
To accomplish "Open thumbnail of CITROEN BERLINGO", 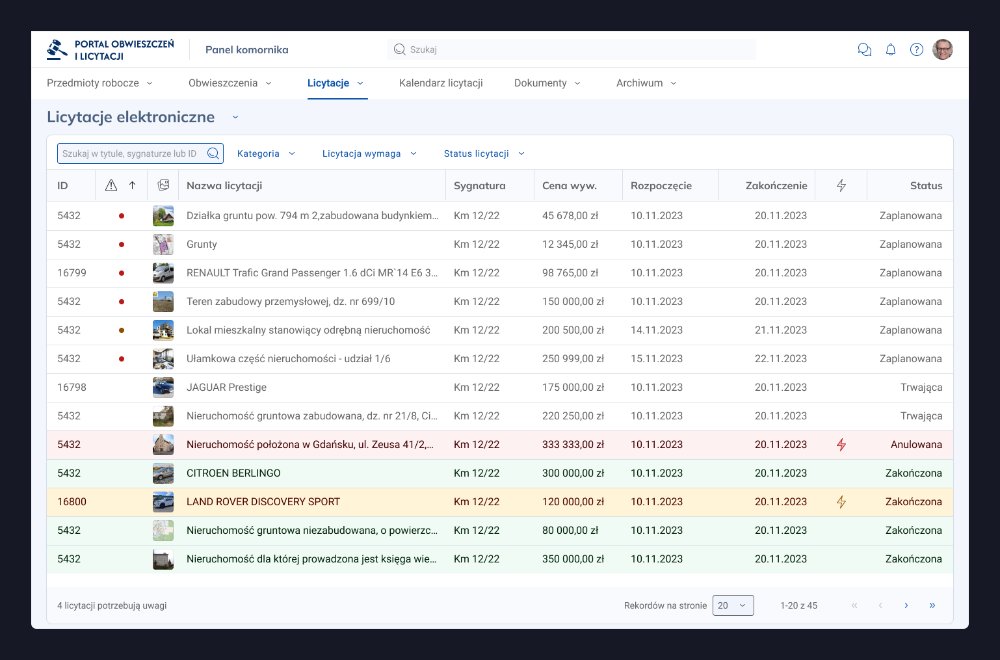I will tap(163, 473).
